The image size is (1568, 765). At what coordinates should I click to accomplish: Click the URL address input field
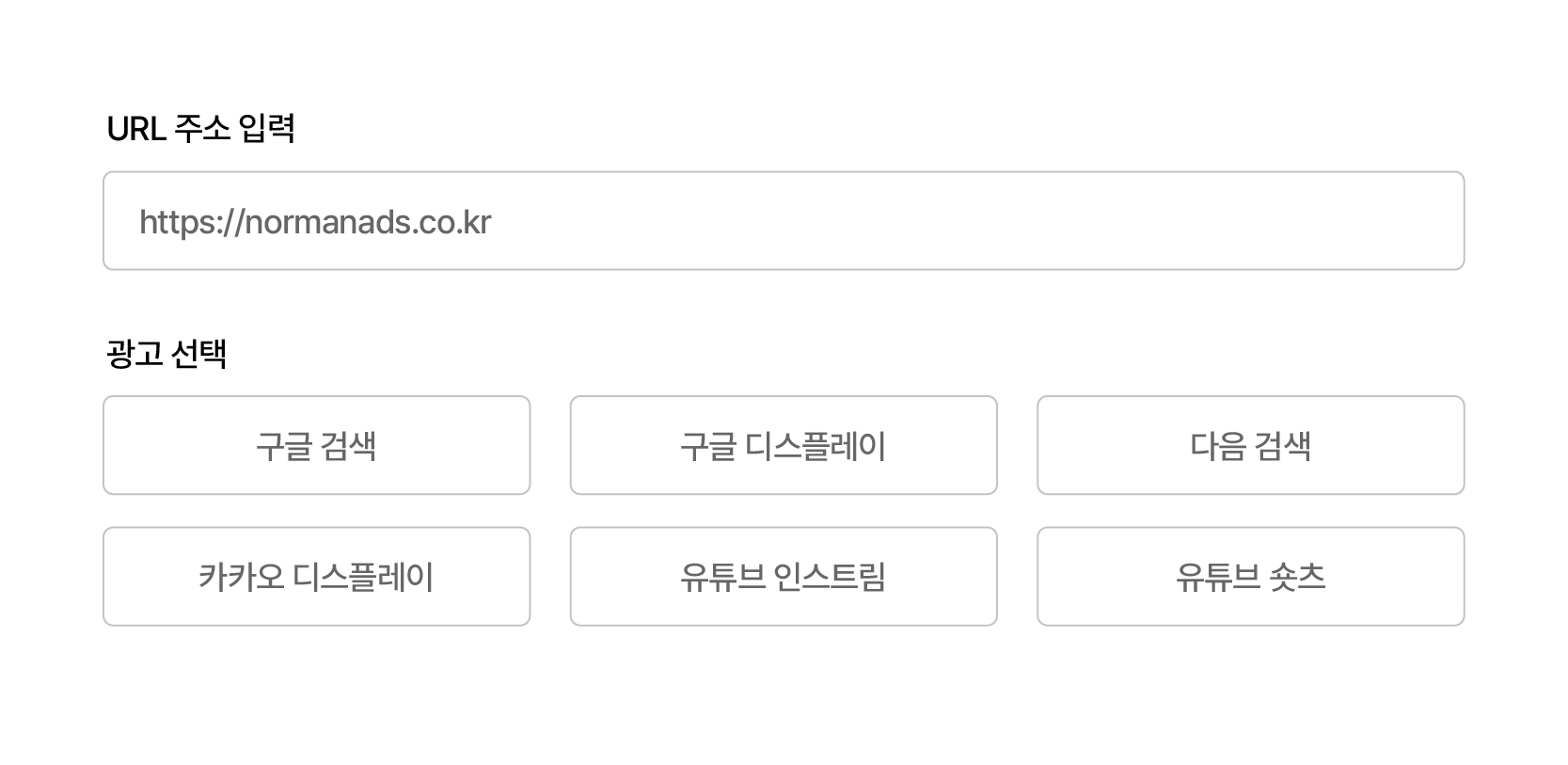783,221
